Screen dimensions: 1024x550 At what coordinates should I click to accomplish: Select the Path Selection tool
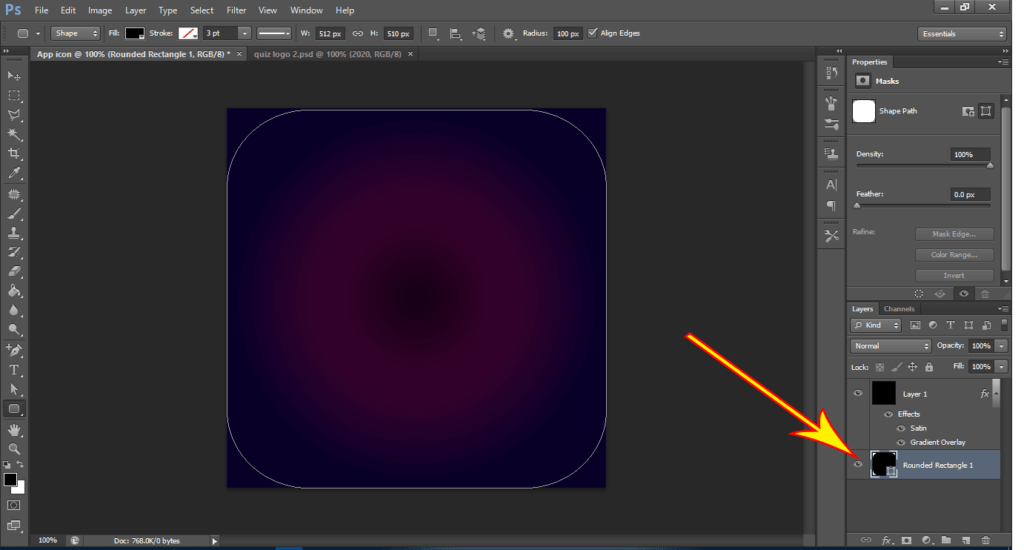tap(14, 390)
